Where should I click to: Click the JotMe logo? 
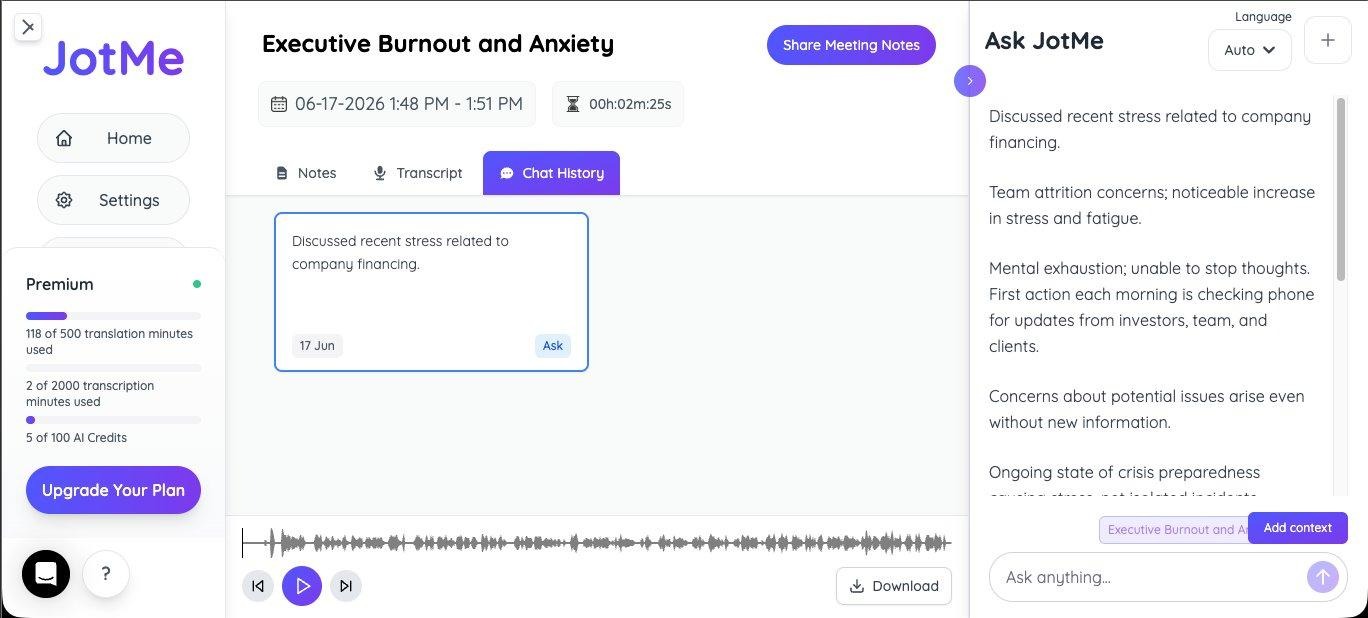coord(113,58)
